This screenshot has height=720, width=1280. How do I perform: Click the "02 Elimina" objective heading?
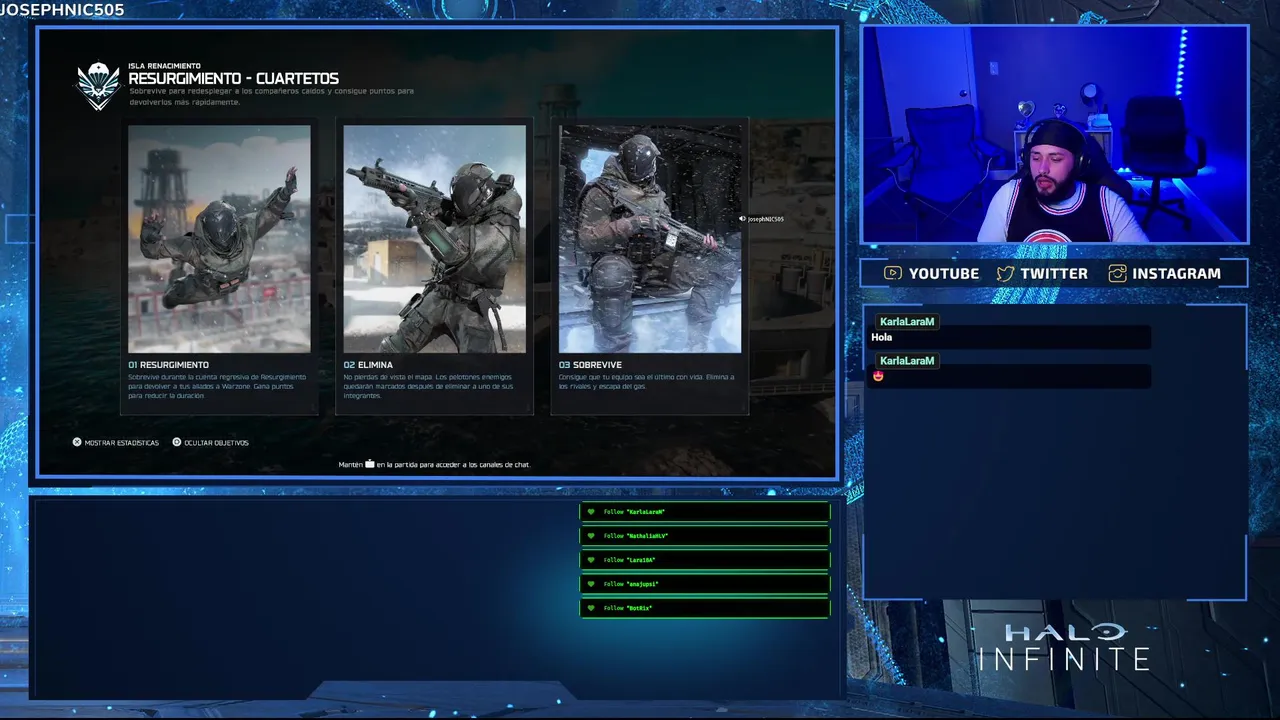368,365
